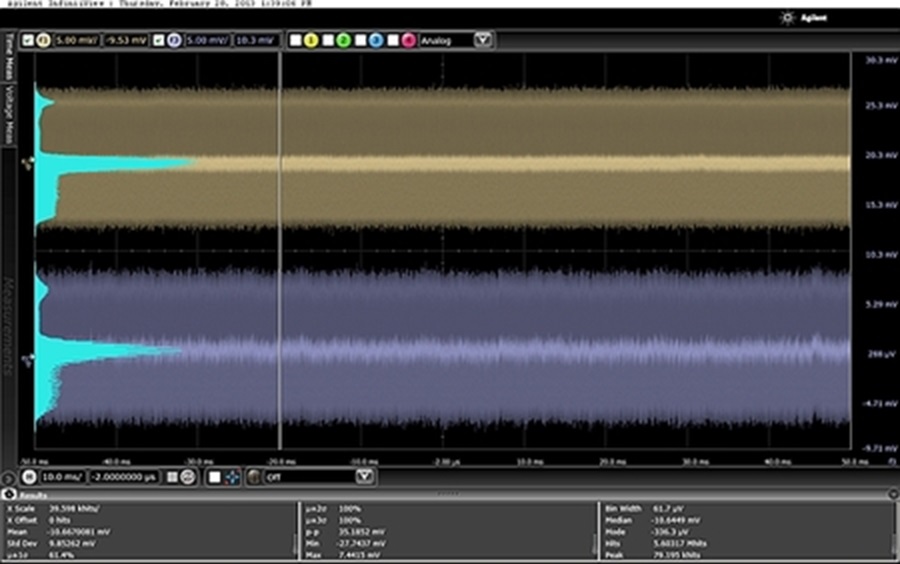Click the f2 offset field 10.3 mV
The width and height of the screenshot is (900, 564).
point(255,41)
